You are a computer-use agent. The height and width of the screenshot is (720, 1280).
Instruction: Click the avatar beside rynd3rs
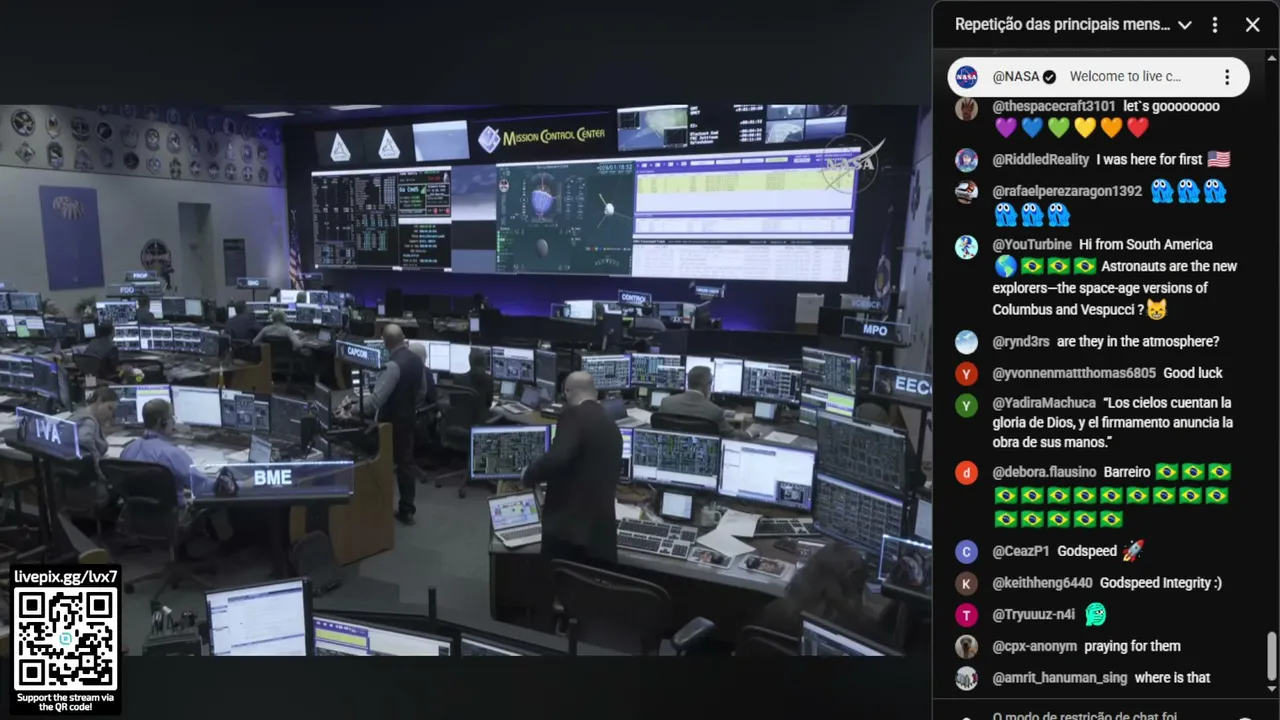point(966,342)
